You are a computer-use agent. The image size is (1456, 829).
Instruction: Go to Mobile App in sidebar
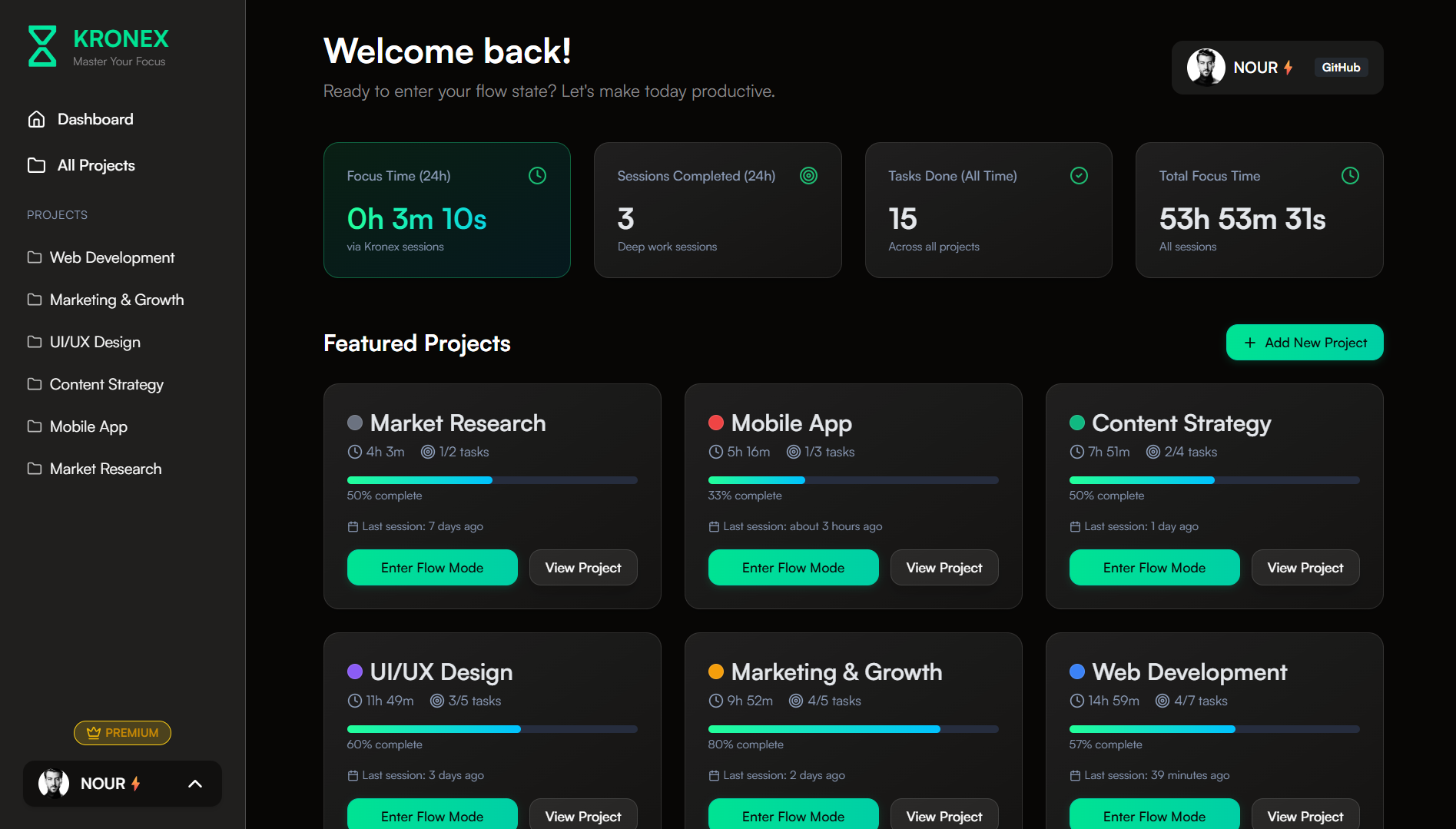click(x=88, y=426)
